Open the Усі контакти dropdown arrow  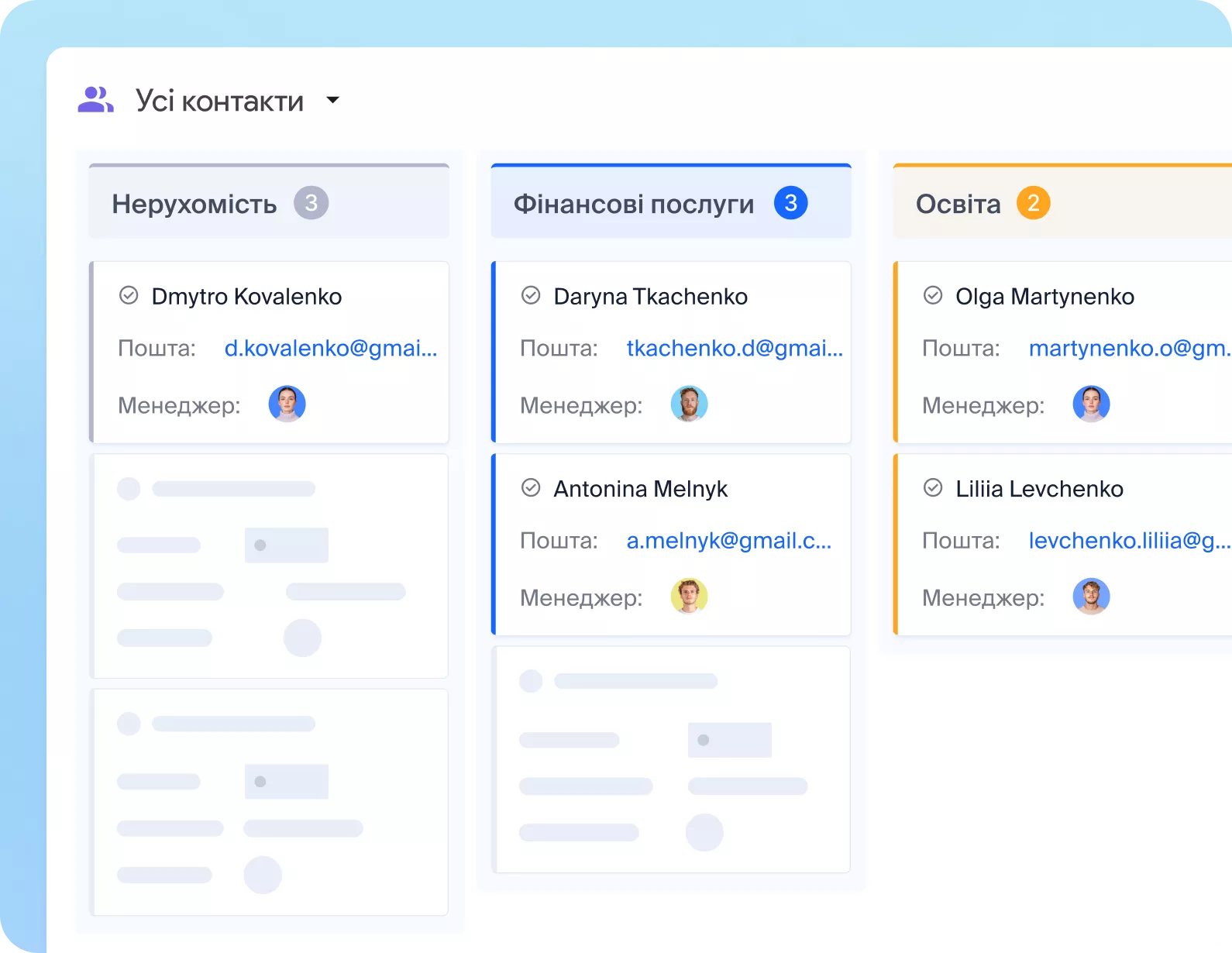[333, 100]
